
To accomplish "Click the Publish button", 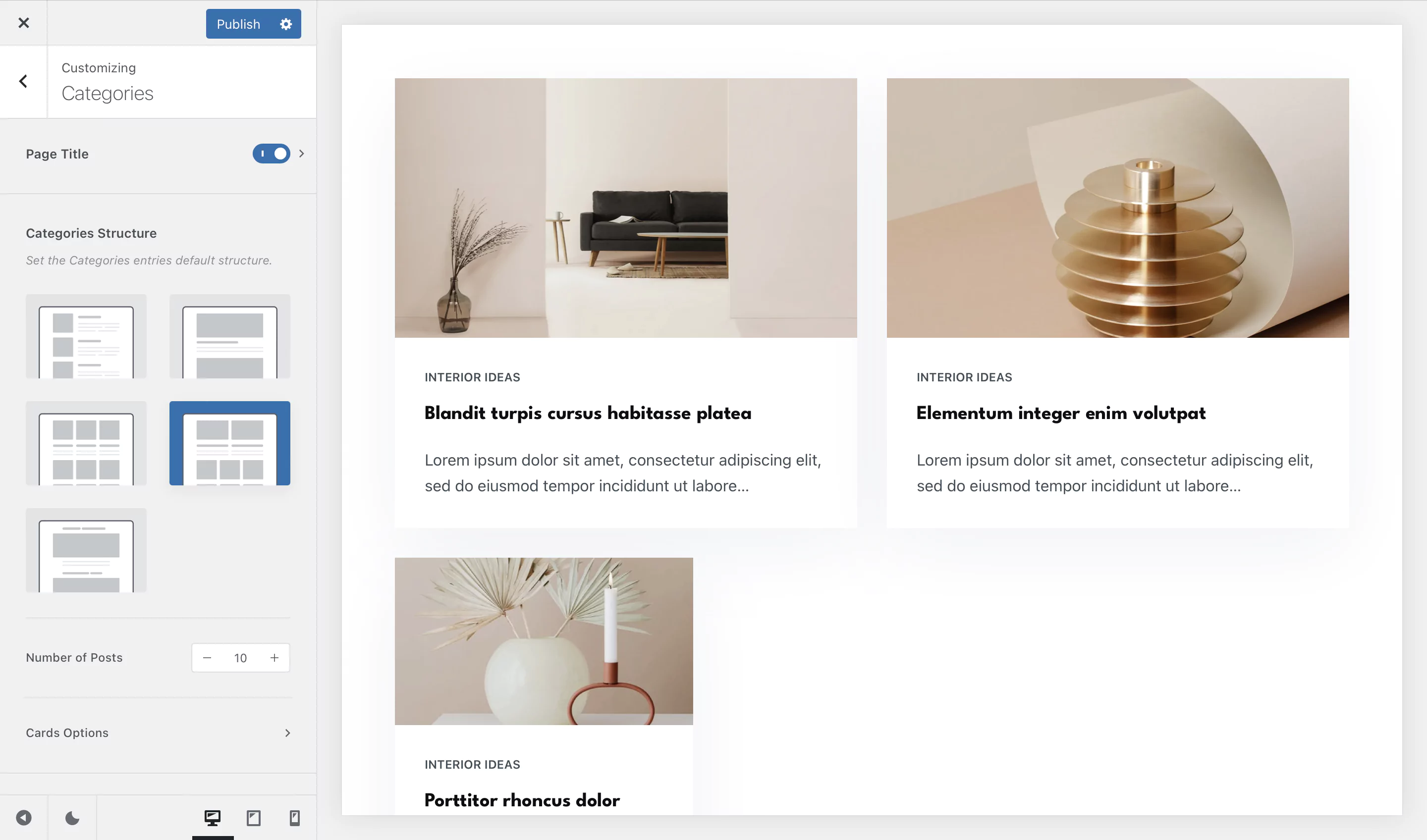I will [238, 24].
